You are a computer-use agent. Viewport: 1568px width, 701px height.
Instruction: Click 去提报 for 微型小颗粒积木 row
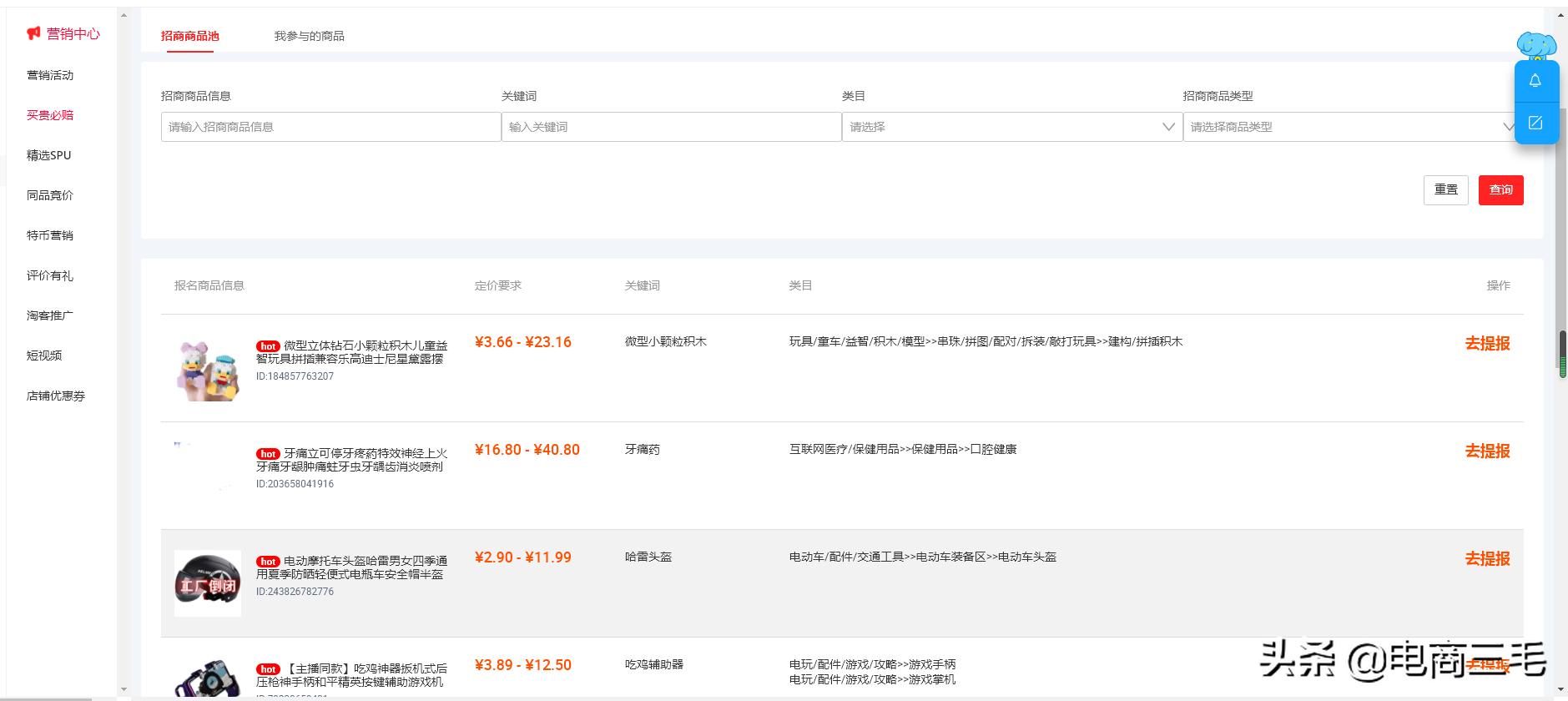(x=1488, y=343)
